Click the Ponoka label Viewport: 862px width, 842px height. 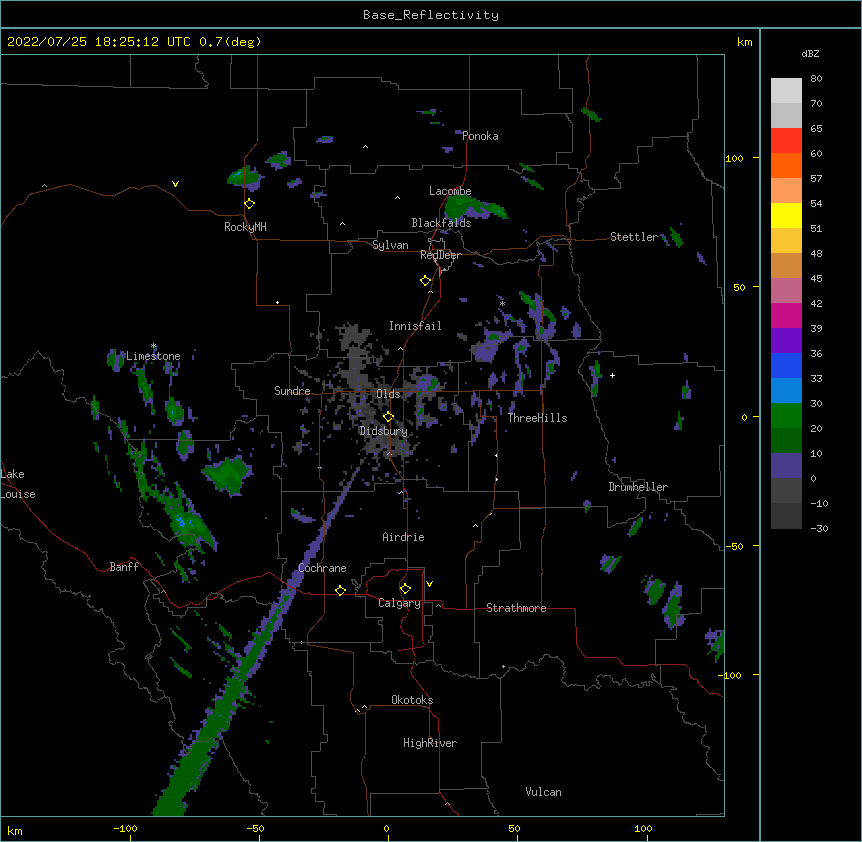click(480, 136)
